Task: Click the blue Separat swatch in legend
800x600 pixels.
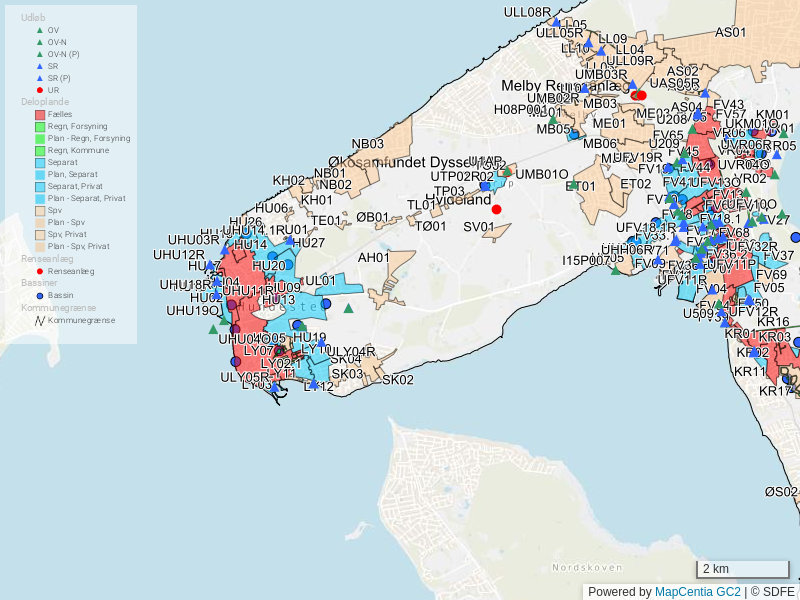Action: point(40,163)
